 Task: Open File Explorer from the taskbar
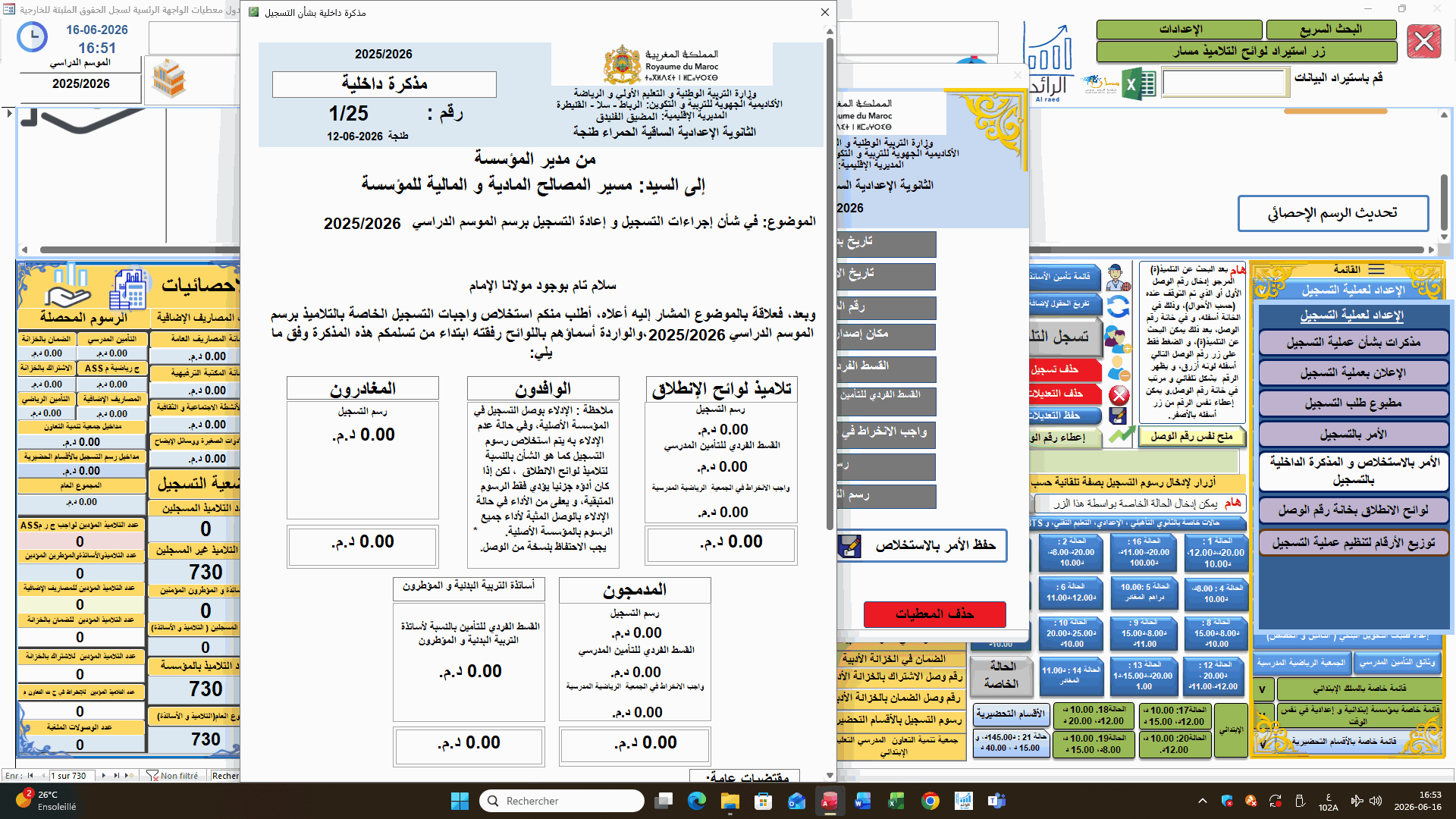(730, 801)
